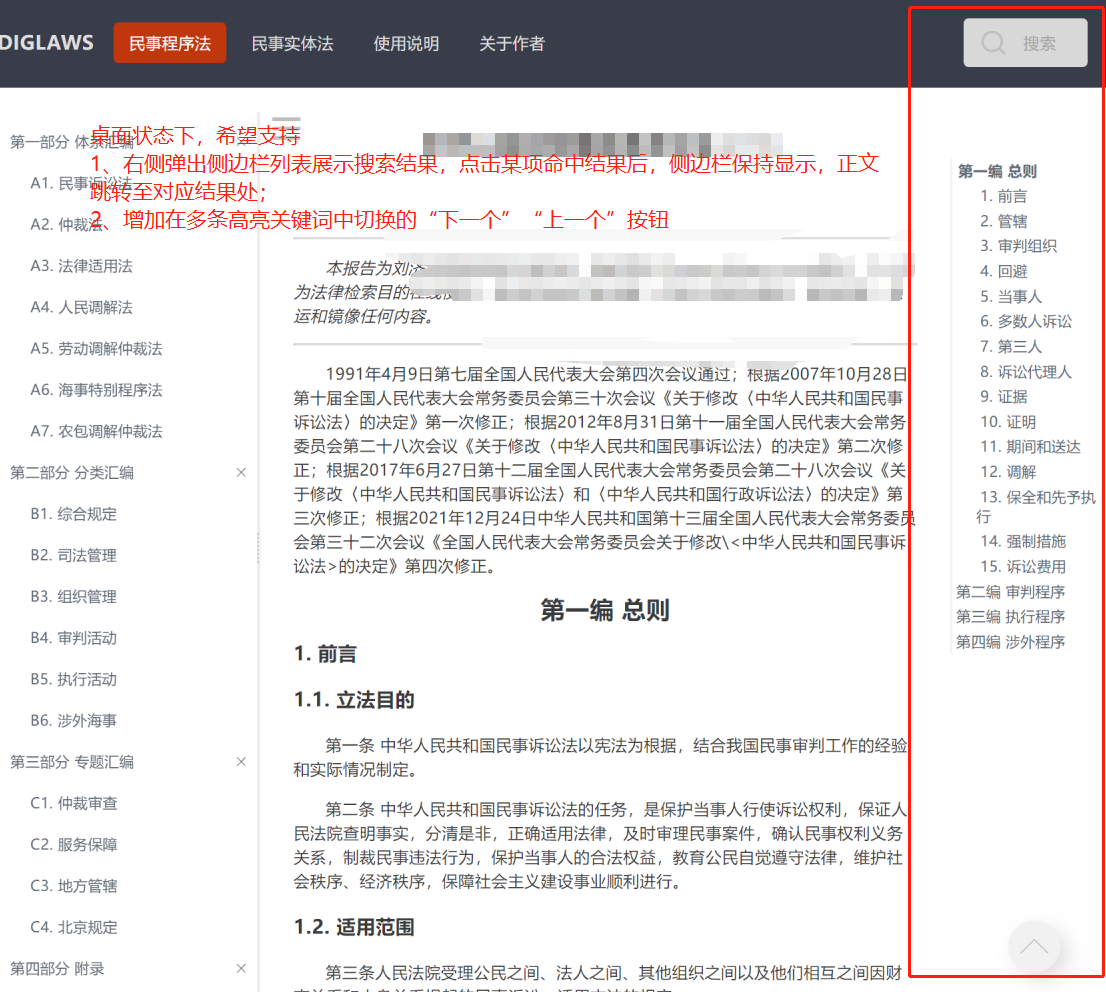The width and height of the screenshot is (1106, 992).
Task: Collapse the 第二部分 分类汇编 section
Action: click(x=241, y=472)
